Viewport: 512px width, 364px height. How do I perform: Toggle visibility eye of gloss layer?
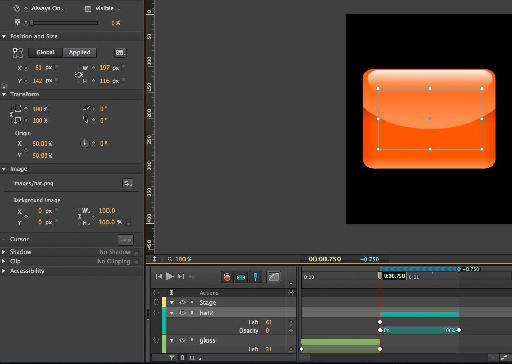tap(182, 340)
